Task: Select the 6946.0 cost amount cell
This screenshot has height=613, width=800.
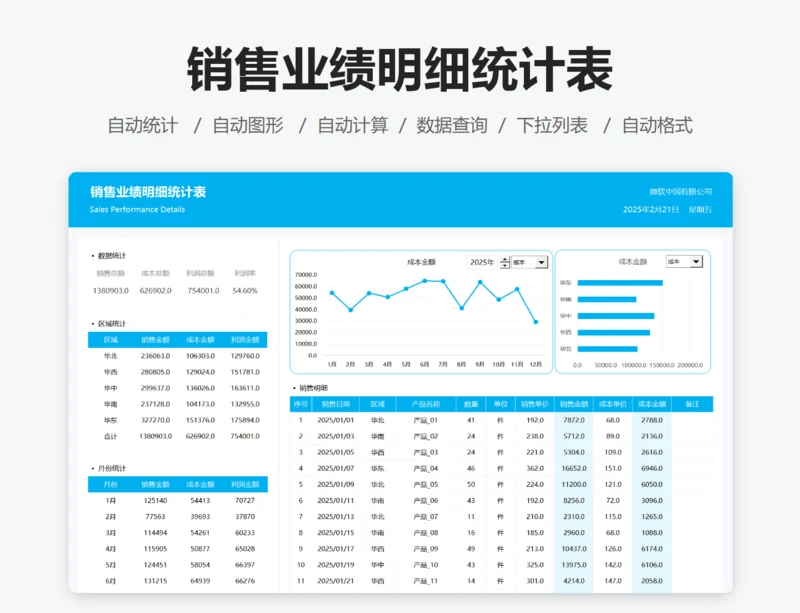Action: (x=652, y=469)
